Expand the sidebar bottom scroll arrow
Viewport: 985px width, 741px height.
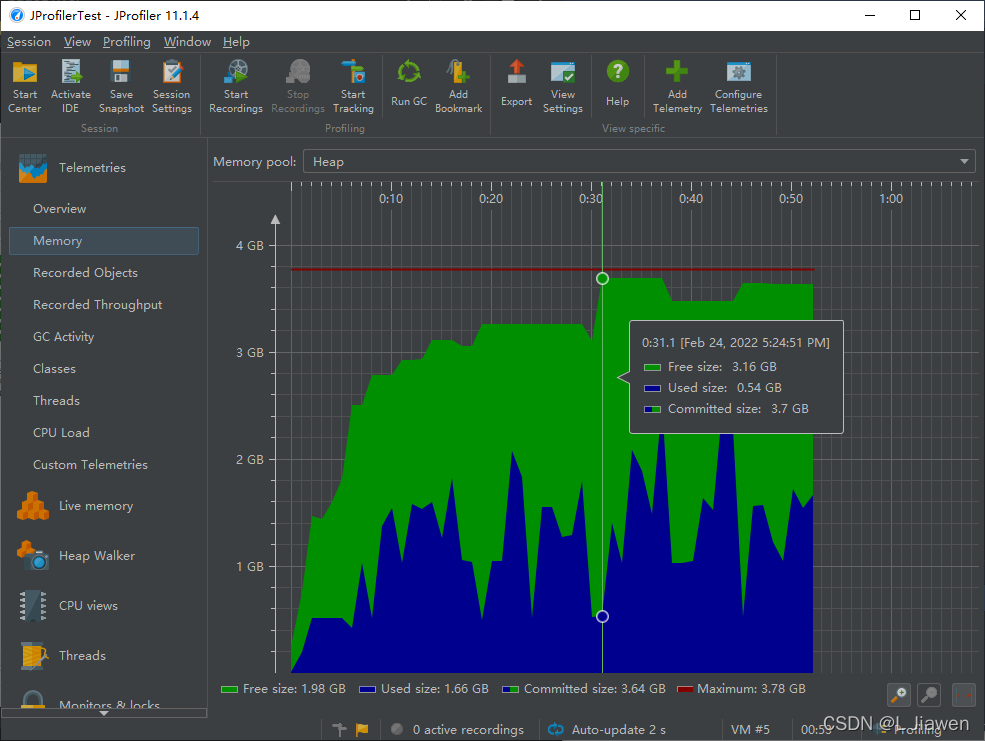click(104, 713)
